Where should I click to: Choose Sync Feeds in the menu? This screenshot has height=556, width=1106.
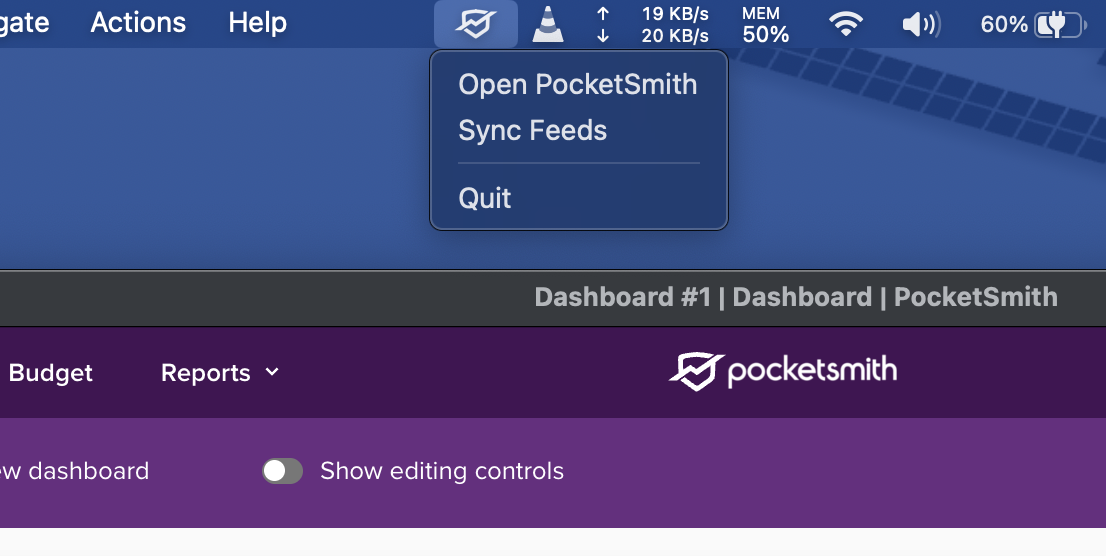tap(532, 131)
